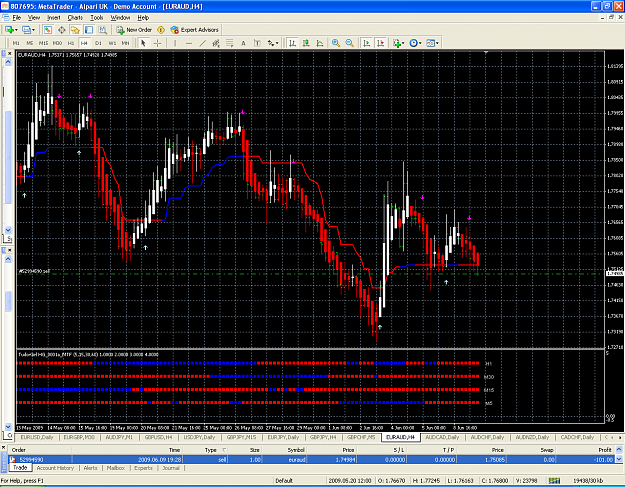The width and height of the screenshot is (625, 487).
Task: Click the yellow MetaEditor diamond icon
Action: tap(161, 30)
